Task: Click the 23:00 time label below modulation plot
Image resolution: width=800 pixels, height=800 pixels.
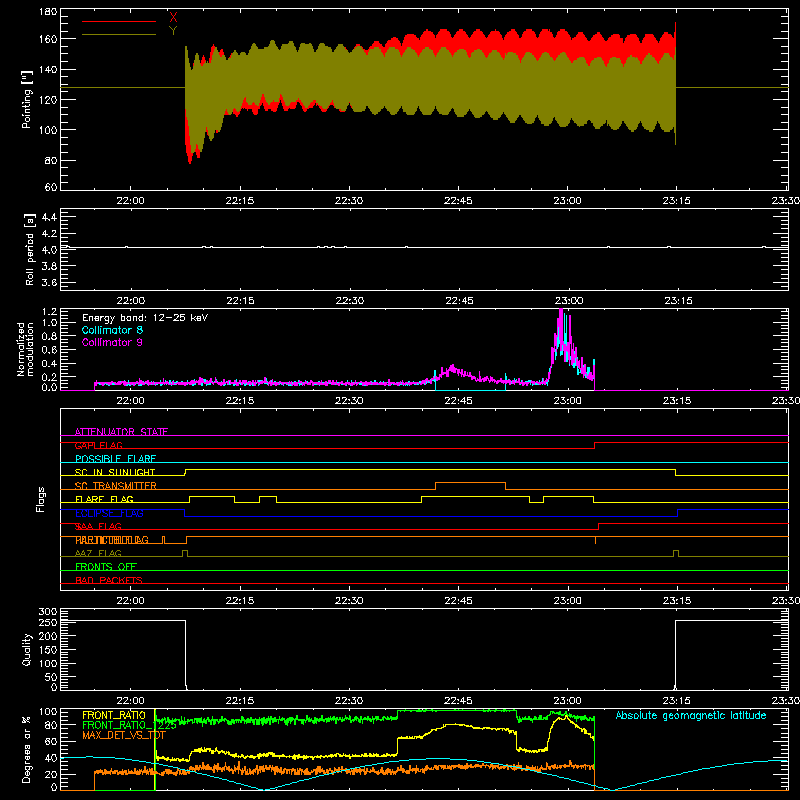Action: point(568,401)
